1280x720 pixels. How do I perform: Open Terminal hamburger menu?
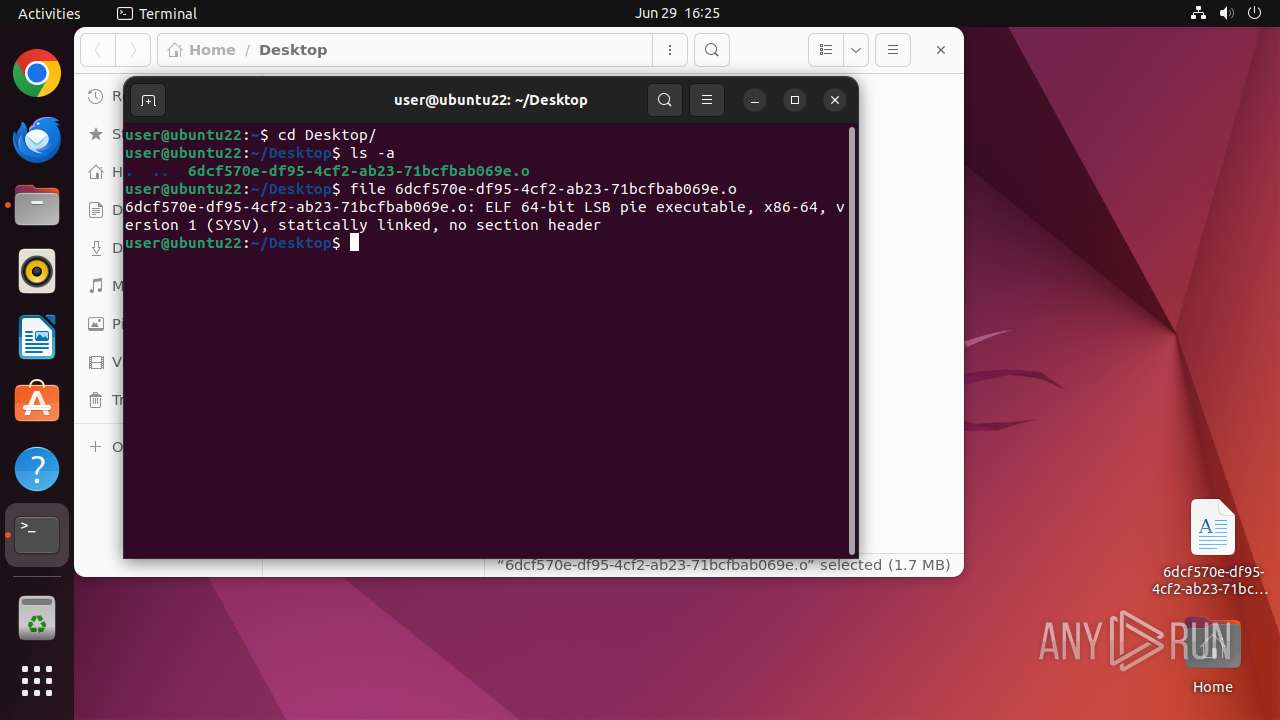click(x=707, y=100)
